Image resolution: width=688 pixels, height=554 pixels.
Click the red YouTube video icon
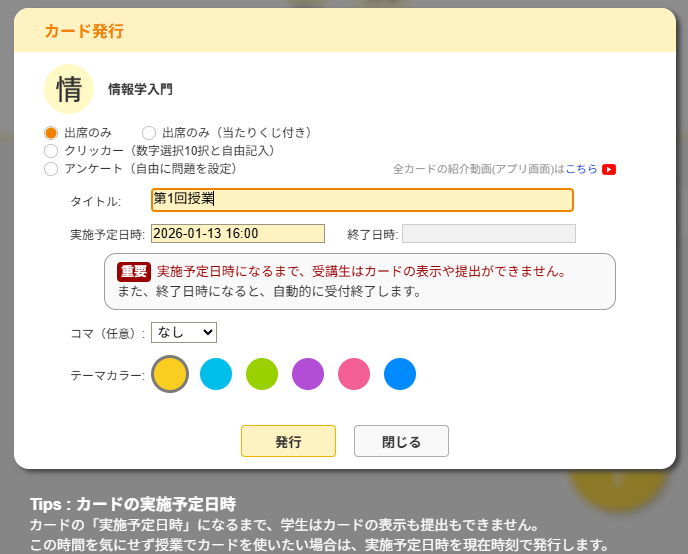608,170
